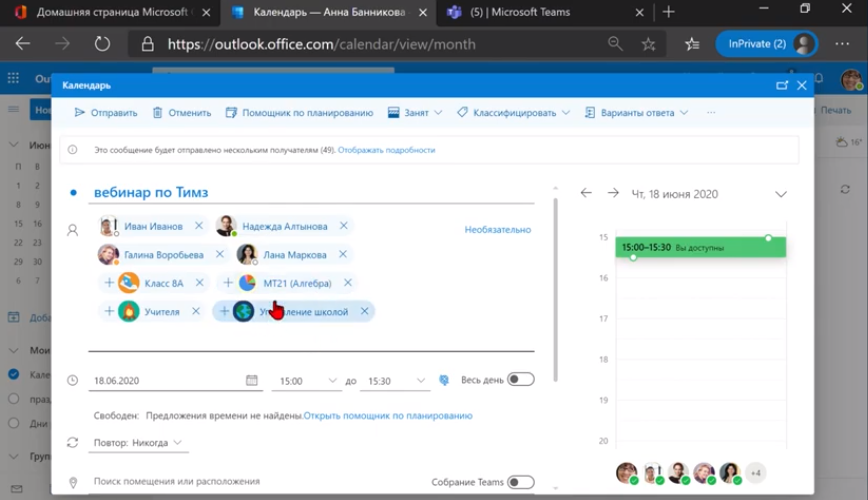Remove the Класс 8А group
The image size is (868, 500).
click(x=199, y=282)
